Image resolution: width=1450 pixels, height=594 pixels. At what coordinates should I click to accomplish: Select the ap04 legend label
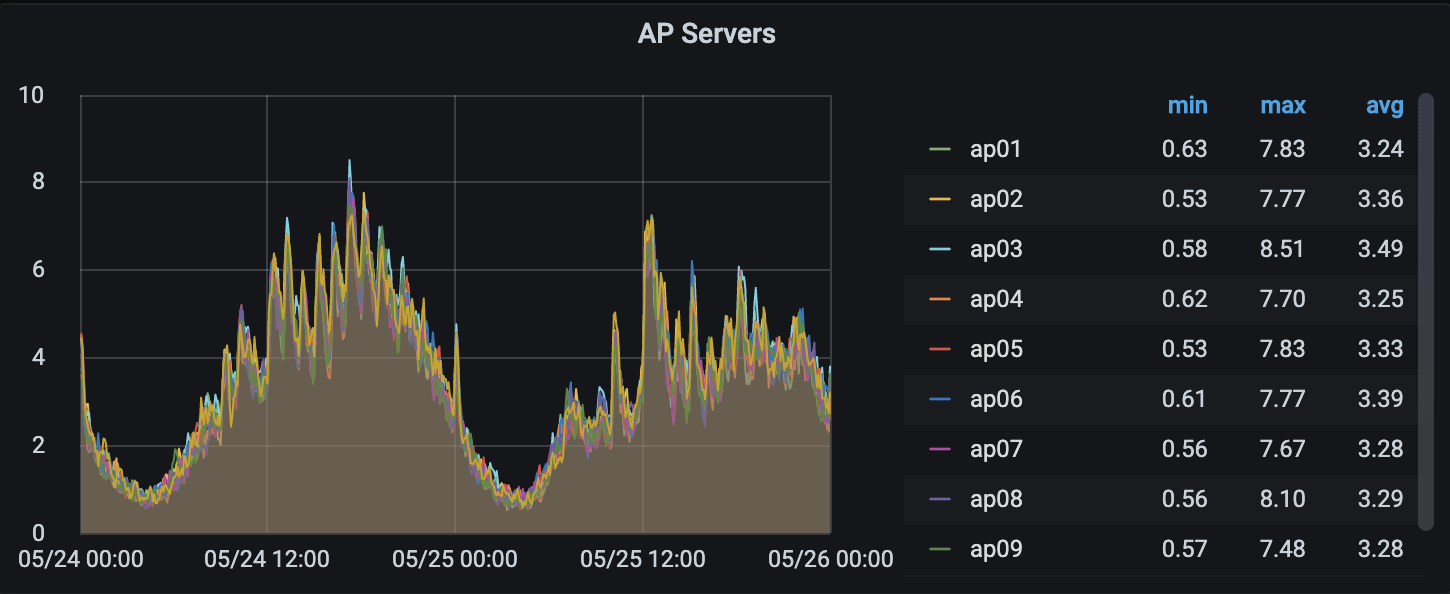click(x=995, y=299)
